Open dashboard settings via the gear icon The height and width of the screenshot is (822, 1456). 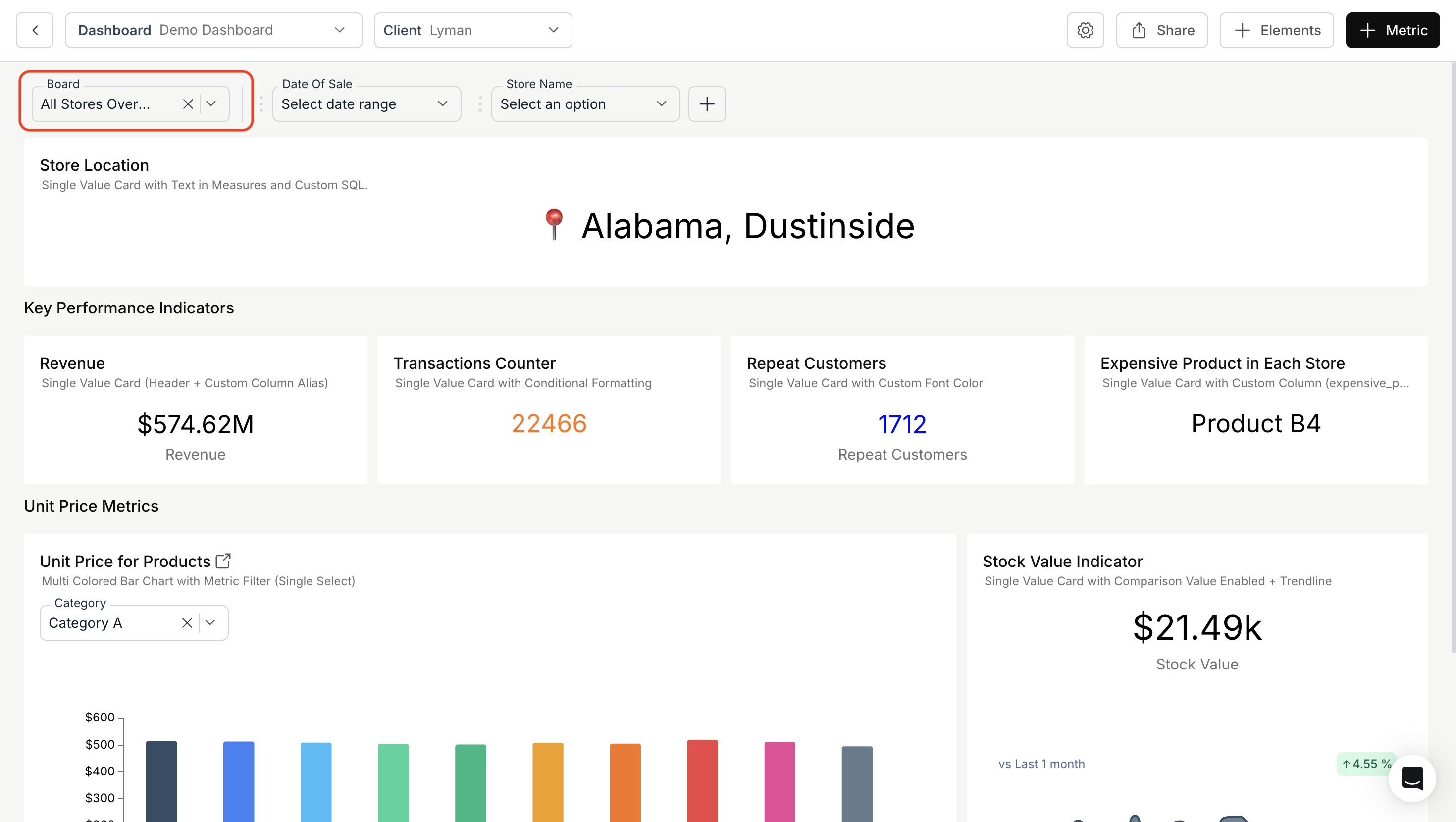(x=1085, y=30)
